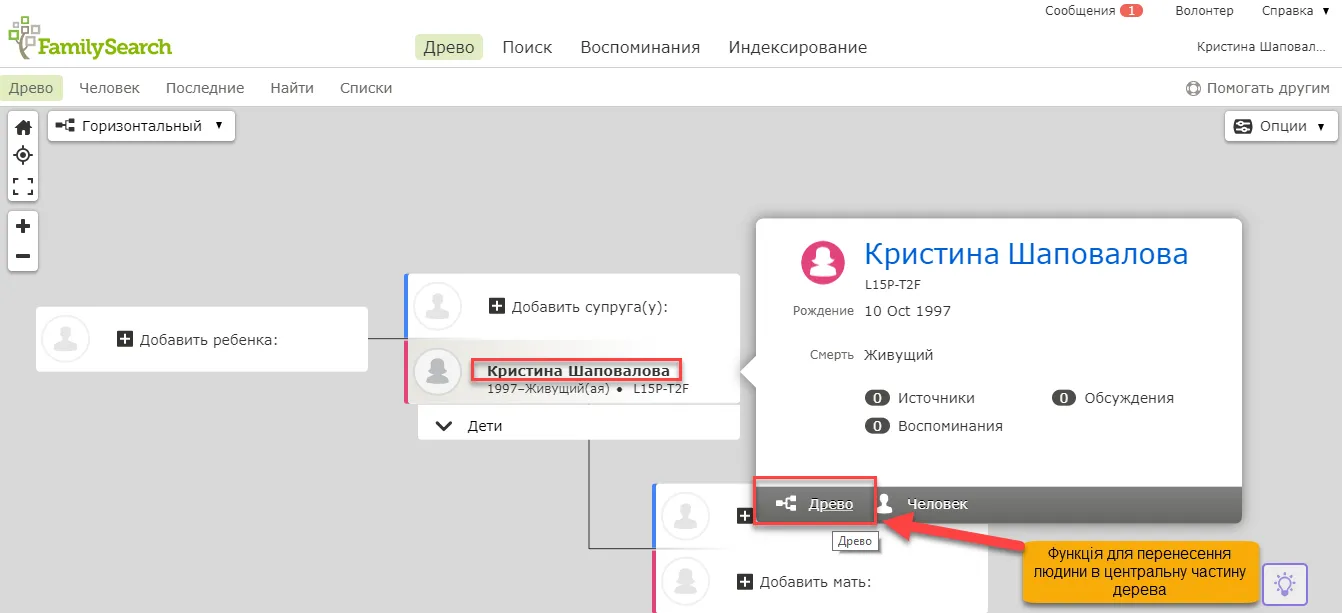Click the lightbulb tips icon

click(1285, 583)
